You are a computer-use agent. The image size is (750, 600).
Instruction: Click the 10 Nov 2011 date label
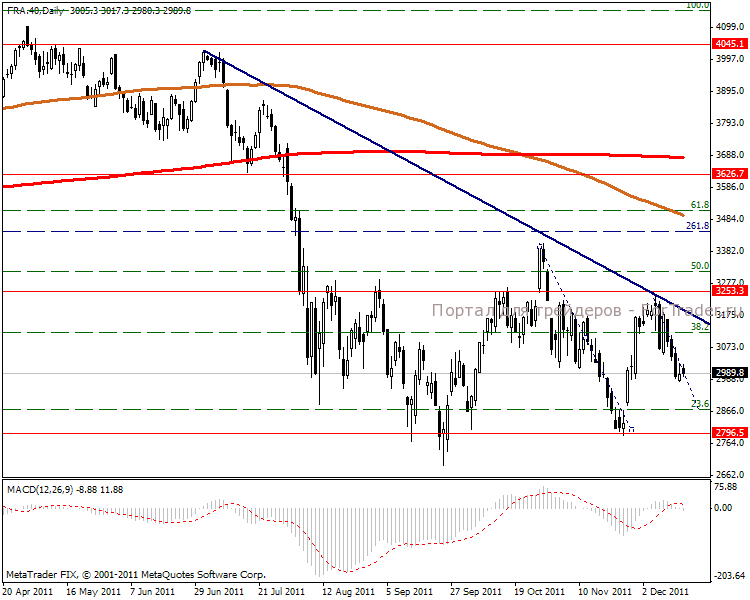605,591
